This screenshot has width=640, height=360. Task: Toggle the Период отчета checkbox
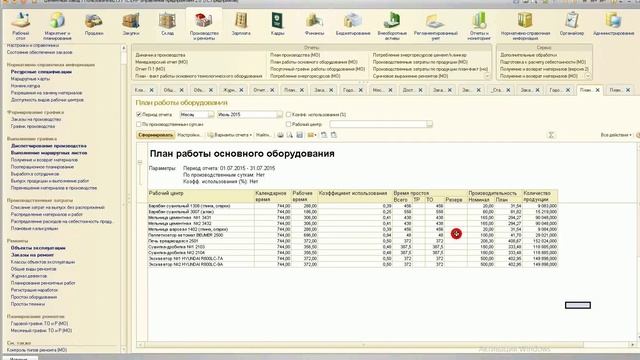click(139, 115)
